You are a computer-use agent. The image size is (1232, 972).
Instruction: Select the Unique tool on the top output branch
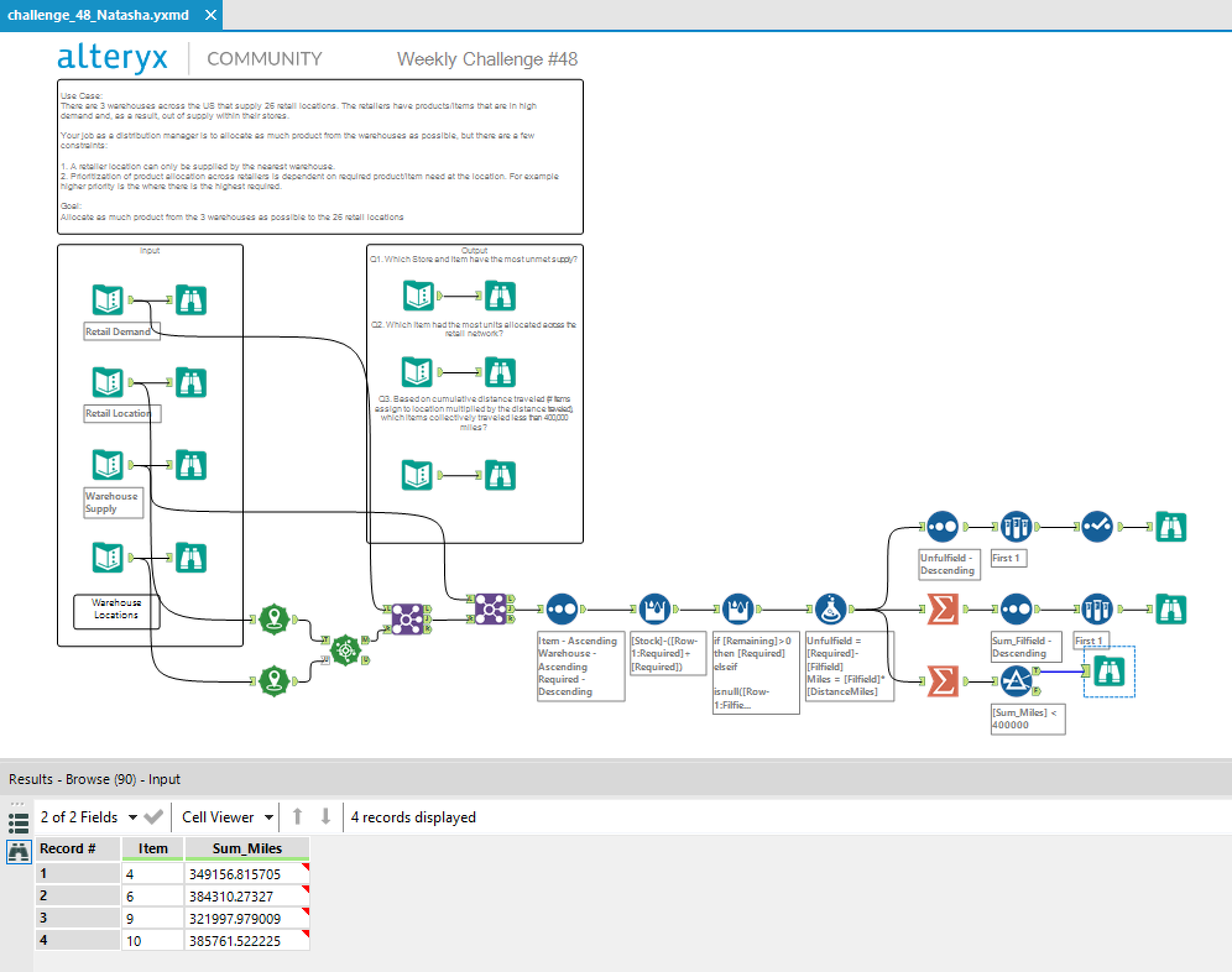click(x=1096, y=526)
